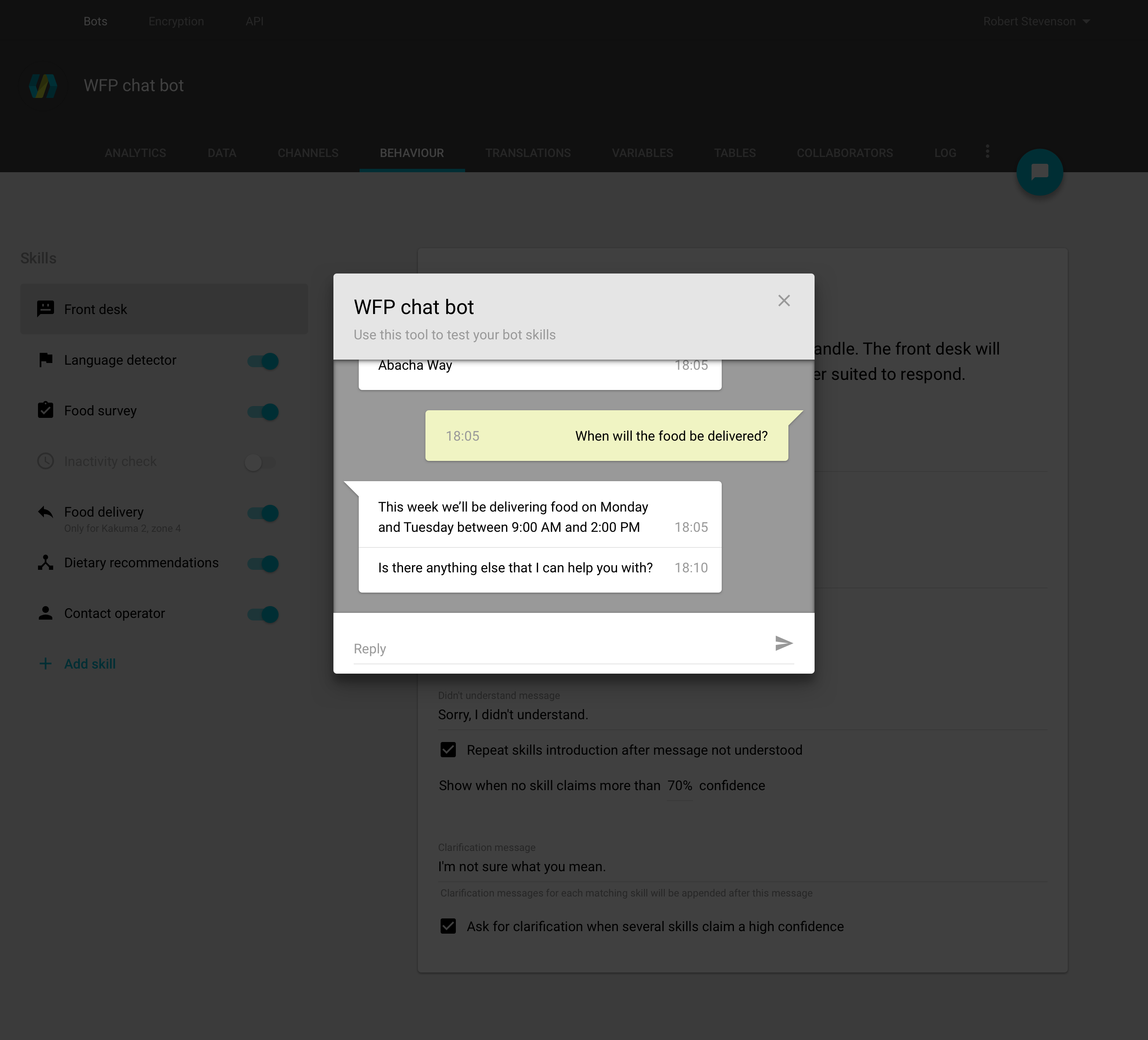Open the floating chat test button
This screenshot has height=1040, width=1148.
click(1039, 172)
